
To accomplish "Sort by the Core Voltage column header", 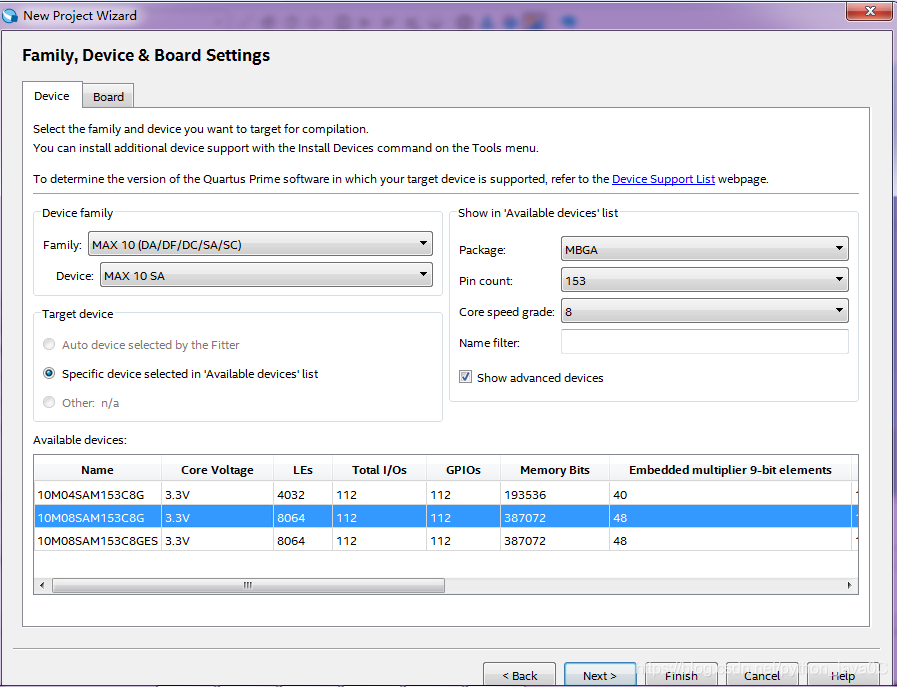I will [x=217, y=470].
